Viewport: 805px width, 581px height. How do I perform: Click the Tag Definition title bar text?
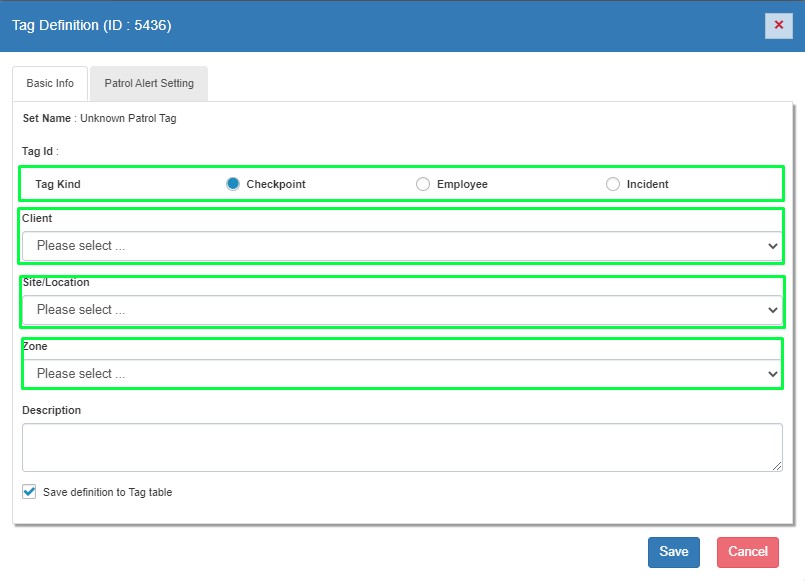point(92,25)
